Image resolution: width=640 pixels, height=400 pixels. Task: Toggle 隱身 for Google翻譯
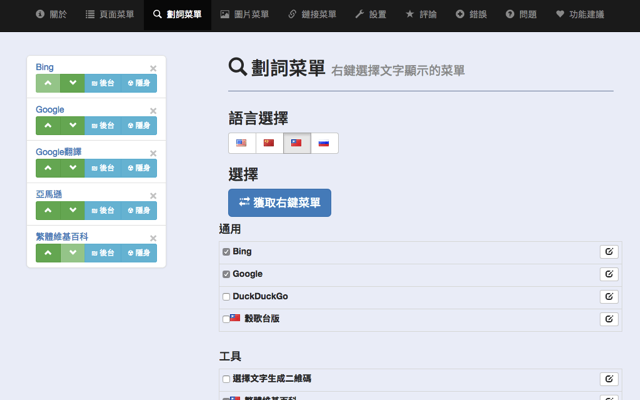[139, 168]
